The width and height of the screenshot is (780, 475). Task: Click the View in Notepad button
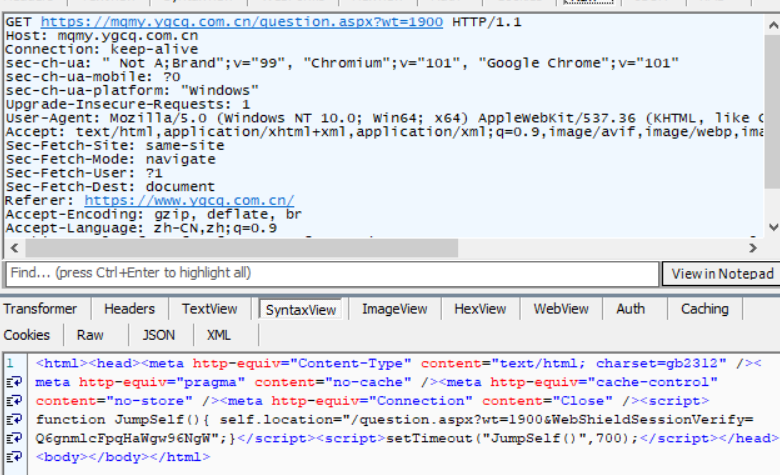click(x=722, y=274)
